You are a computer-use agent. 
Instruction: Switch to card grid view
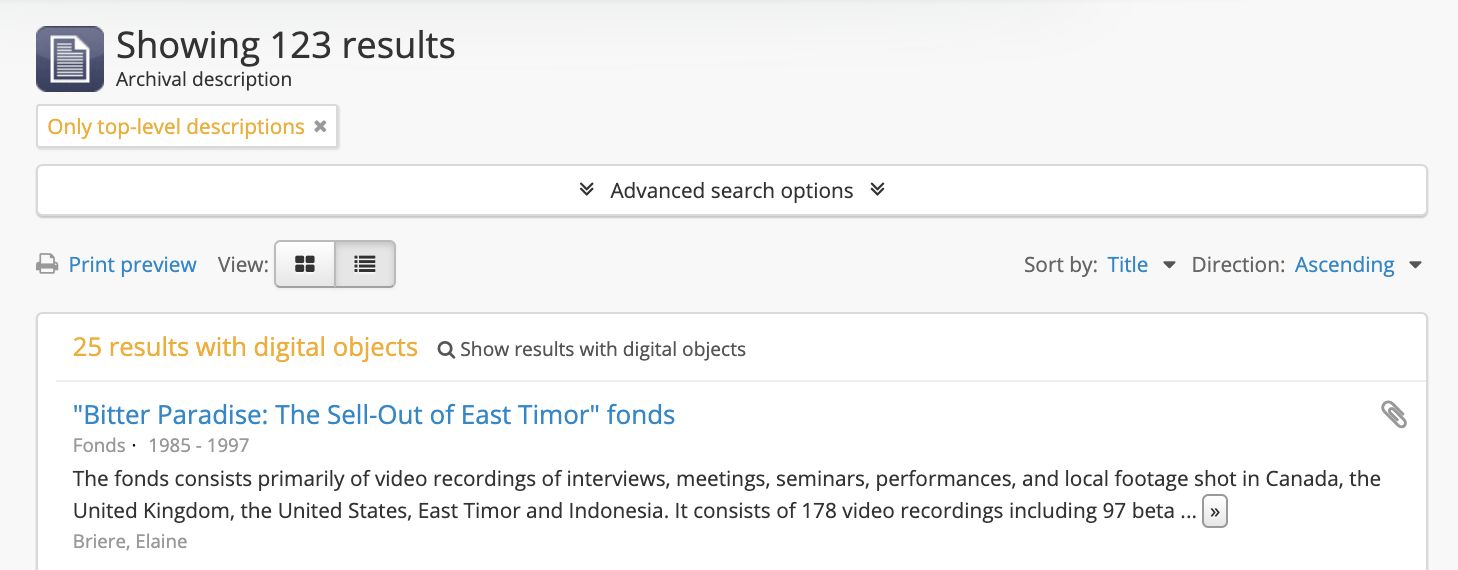click(x=305, y=264)
